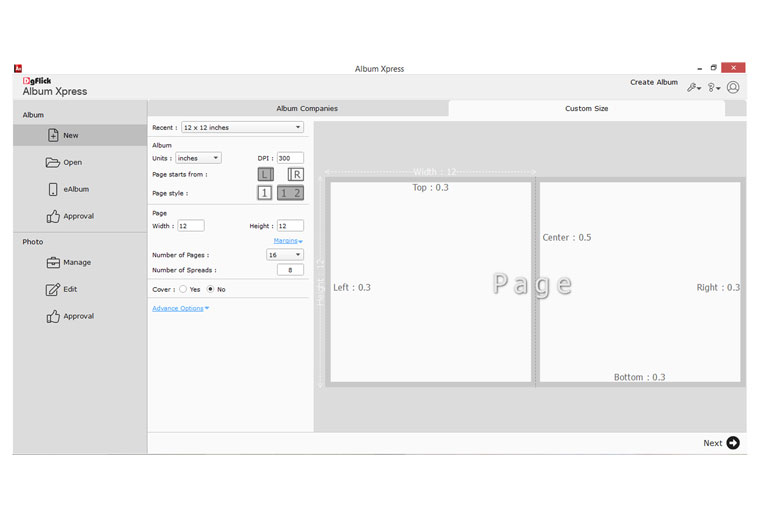Image resolution: width=760 pixels, height=520 pixels.
Task: Click into the page Height field
Action: 290,226
